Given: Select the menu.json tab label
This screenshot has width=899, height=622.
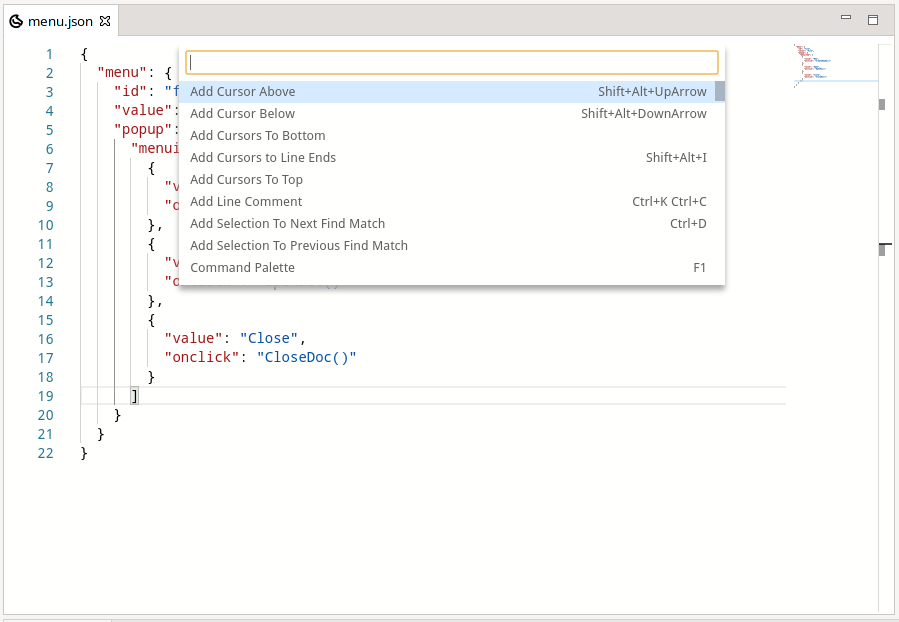Looking at the screenshot, I should tap(60, 22).
